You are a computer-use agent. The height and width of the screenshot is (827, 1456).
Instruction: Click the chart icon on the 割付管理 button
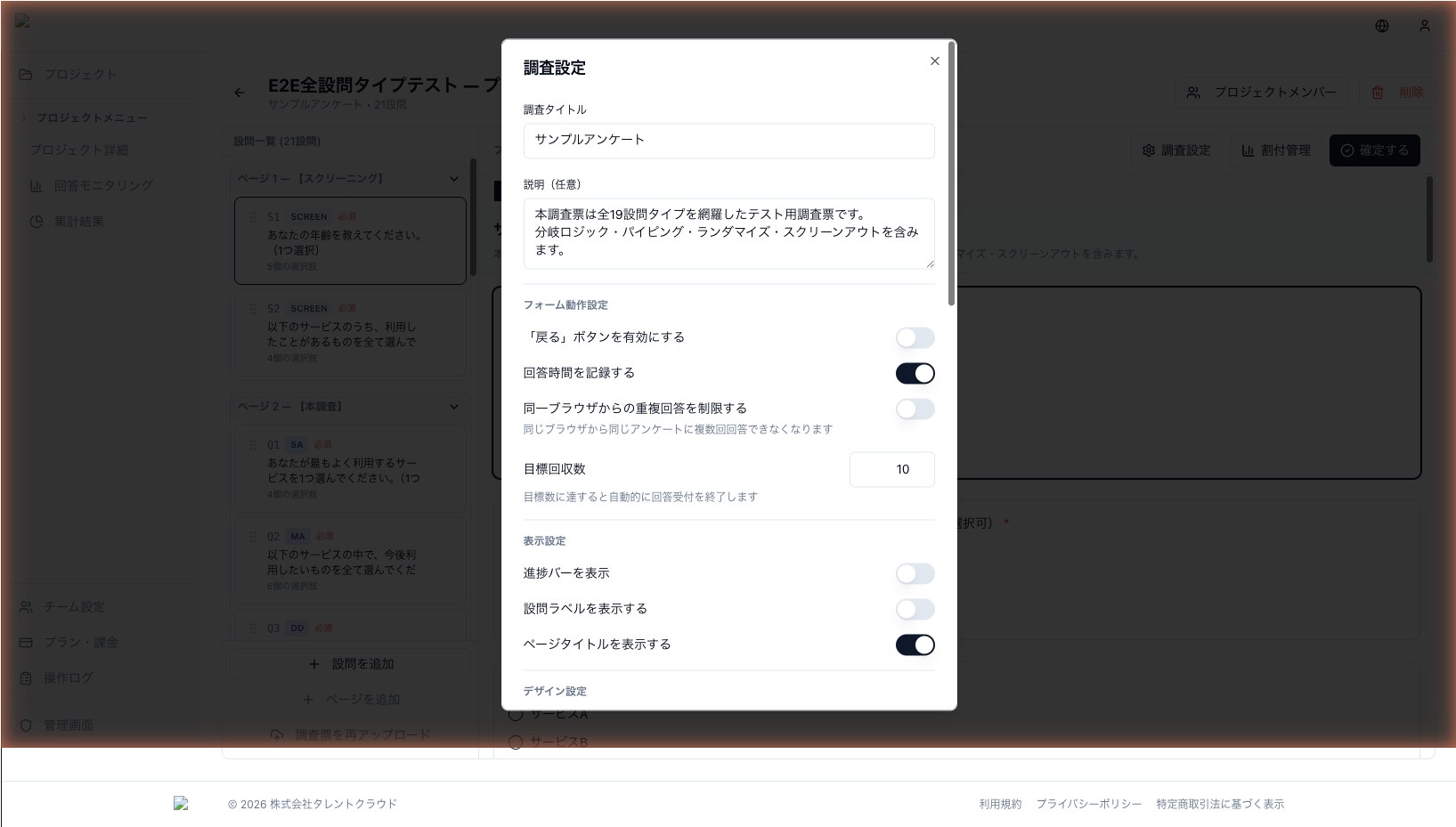[1248, 150]
